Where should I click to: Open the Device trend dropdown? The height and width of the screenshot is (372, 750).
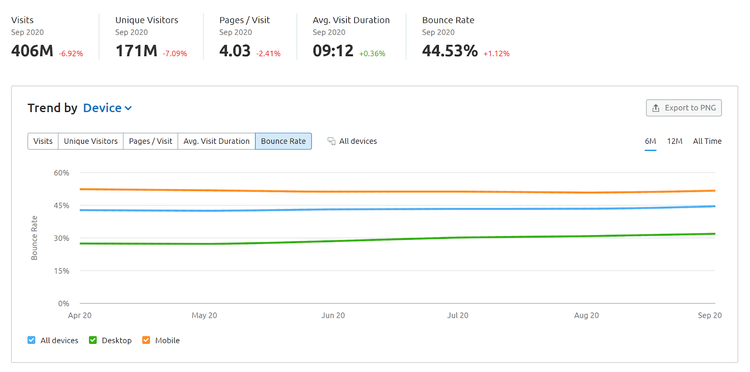click(x=108, y=108)
